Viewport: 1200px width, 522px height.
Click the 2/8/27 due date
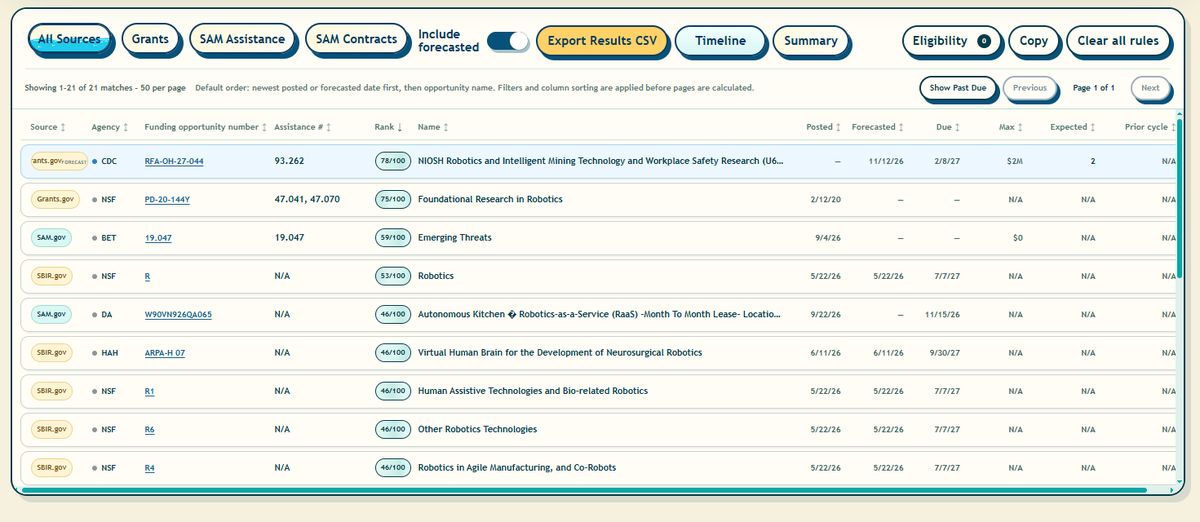pos(949,161)
